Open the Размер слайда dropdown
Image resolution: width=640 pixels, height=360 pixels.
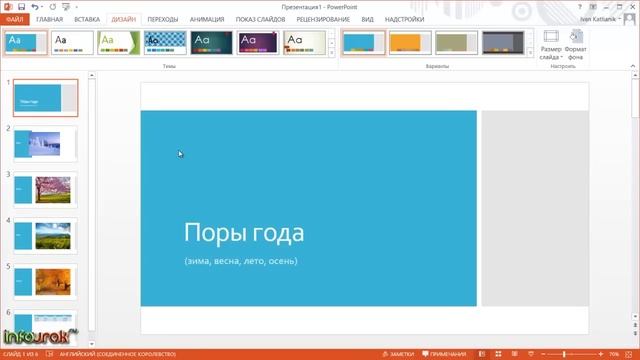(x=551, y=45)
